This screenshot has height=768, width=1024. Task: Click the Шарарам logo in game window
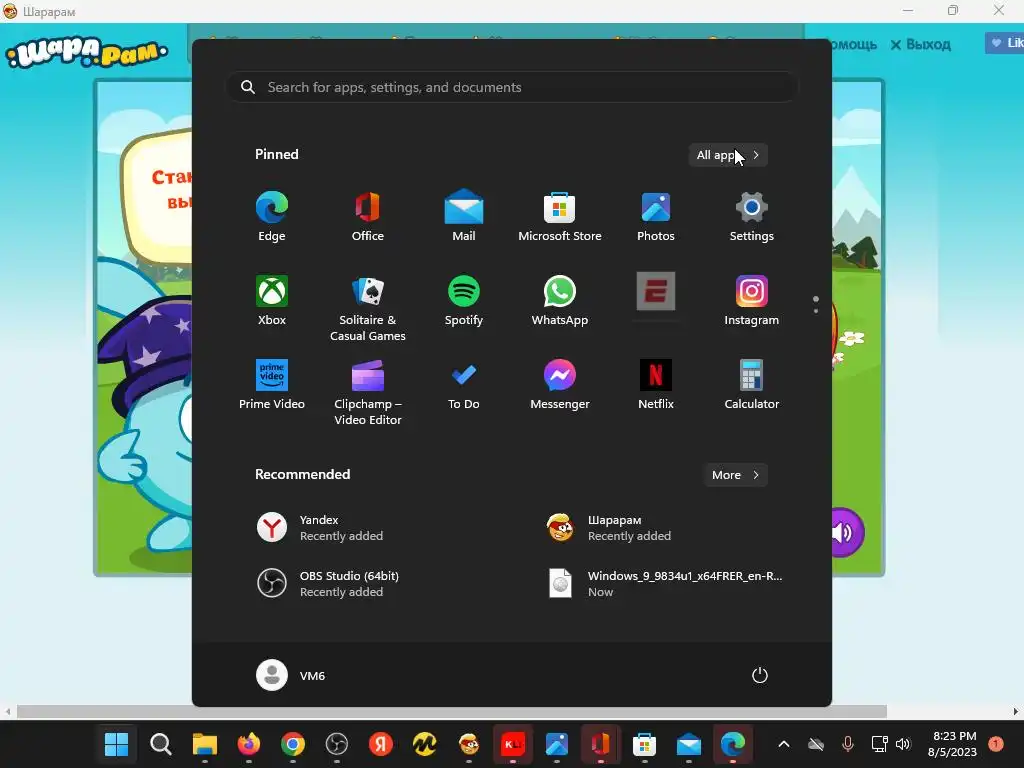click(86, 53)
